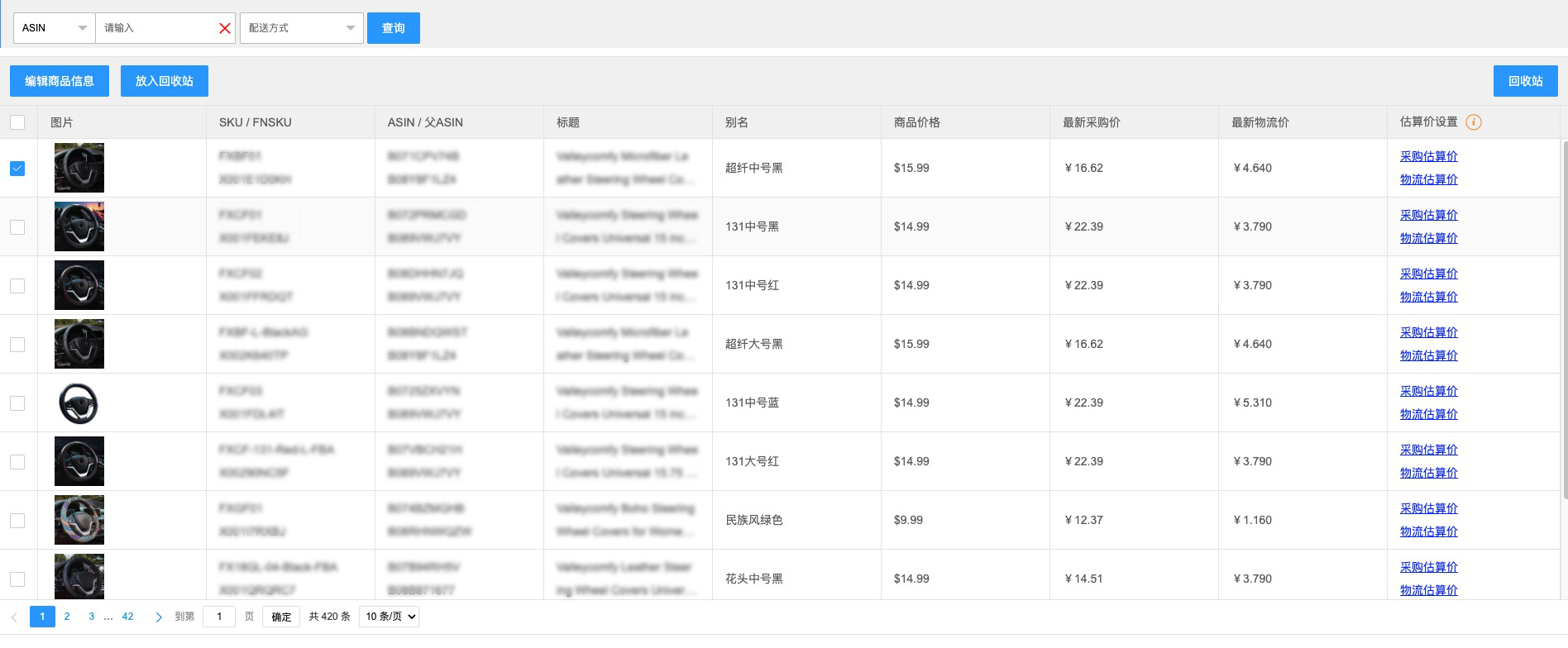The image size is (1568, 648).
Task: Click the orange info icon beside 估算价设置
Action: (1473, 122)
